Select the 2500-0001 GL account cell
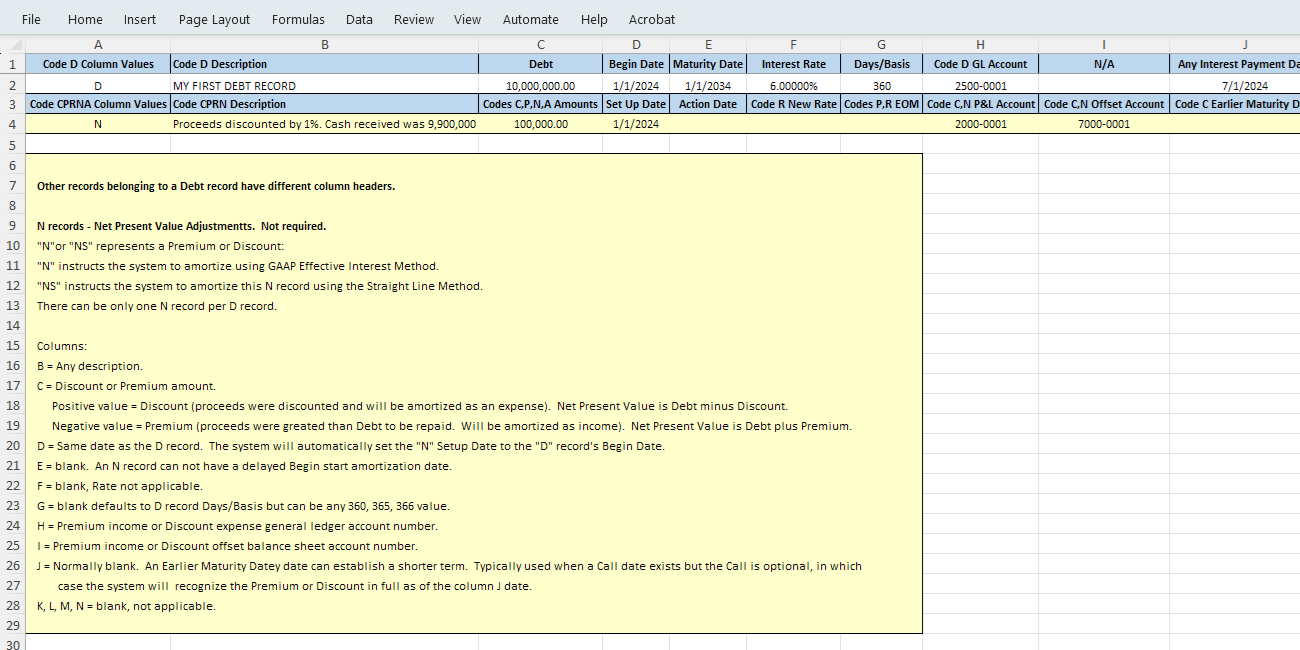Image resolution: width=1300 pixels, height=650 pixels. point(980,85)
